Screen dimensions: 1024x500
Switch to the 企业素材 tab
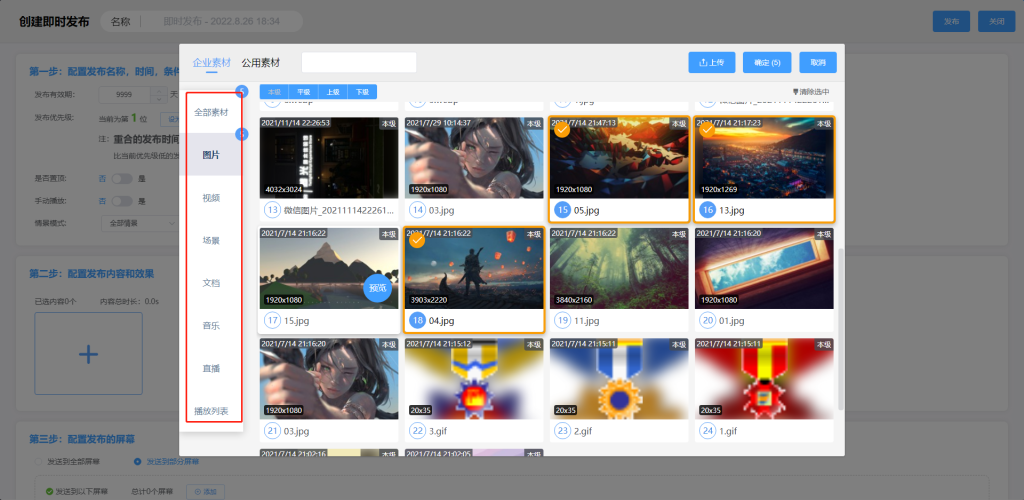(212, 63)
